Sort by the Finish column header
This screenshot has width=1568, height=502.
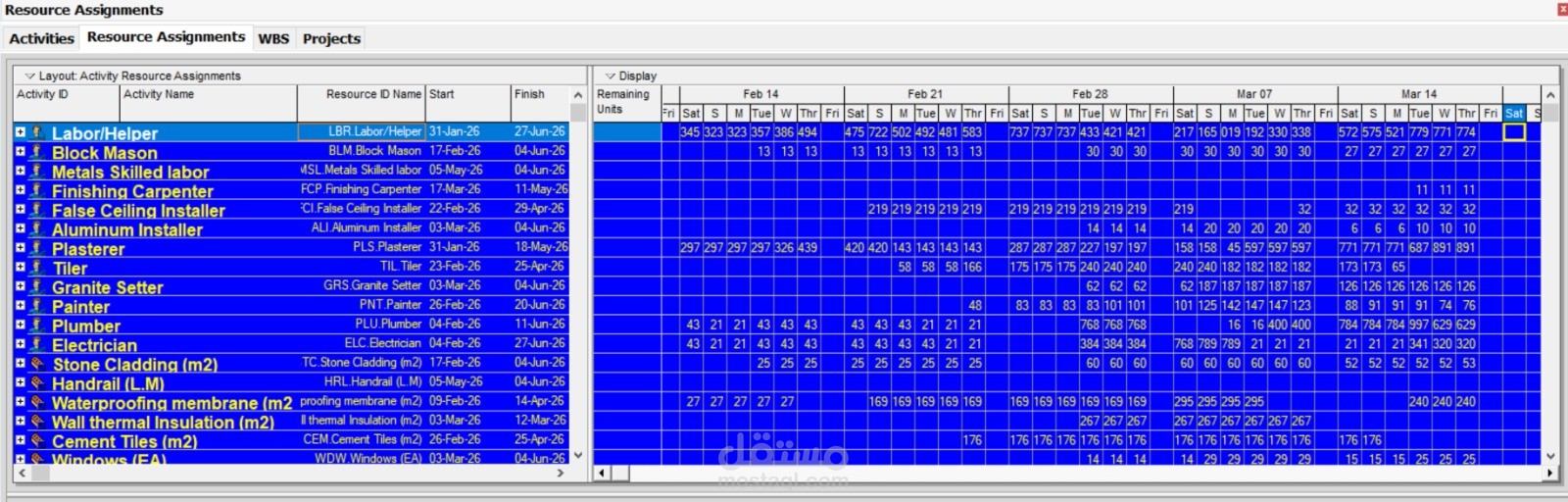[539, 103]
